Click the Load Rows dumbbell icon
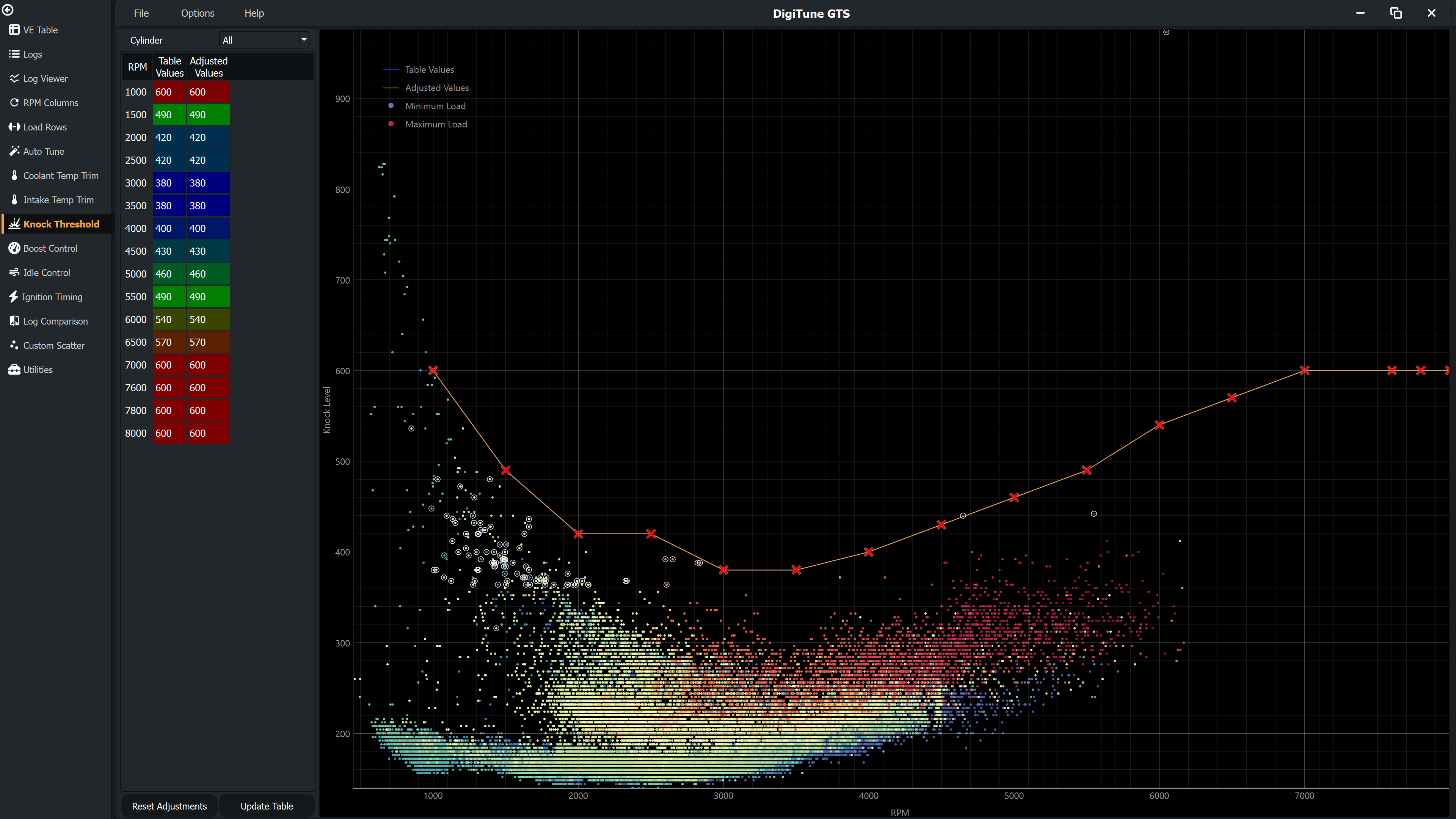The height and width of the screenshot is (819, 1456). 14,127
